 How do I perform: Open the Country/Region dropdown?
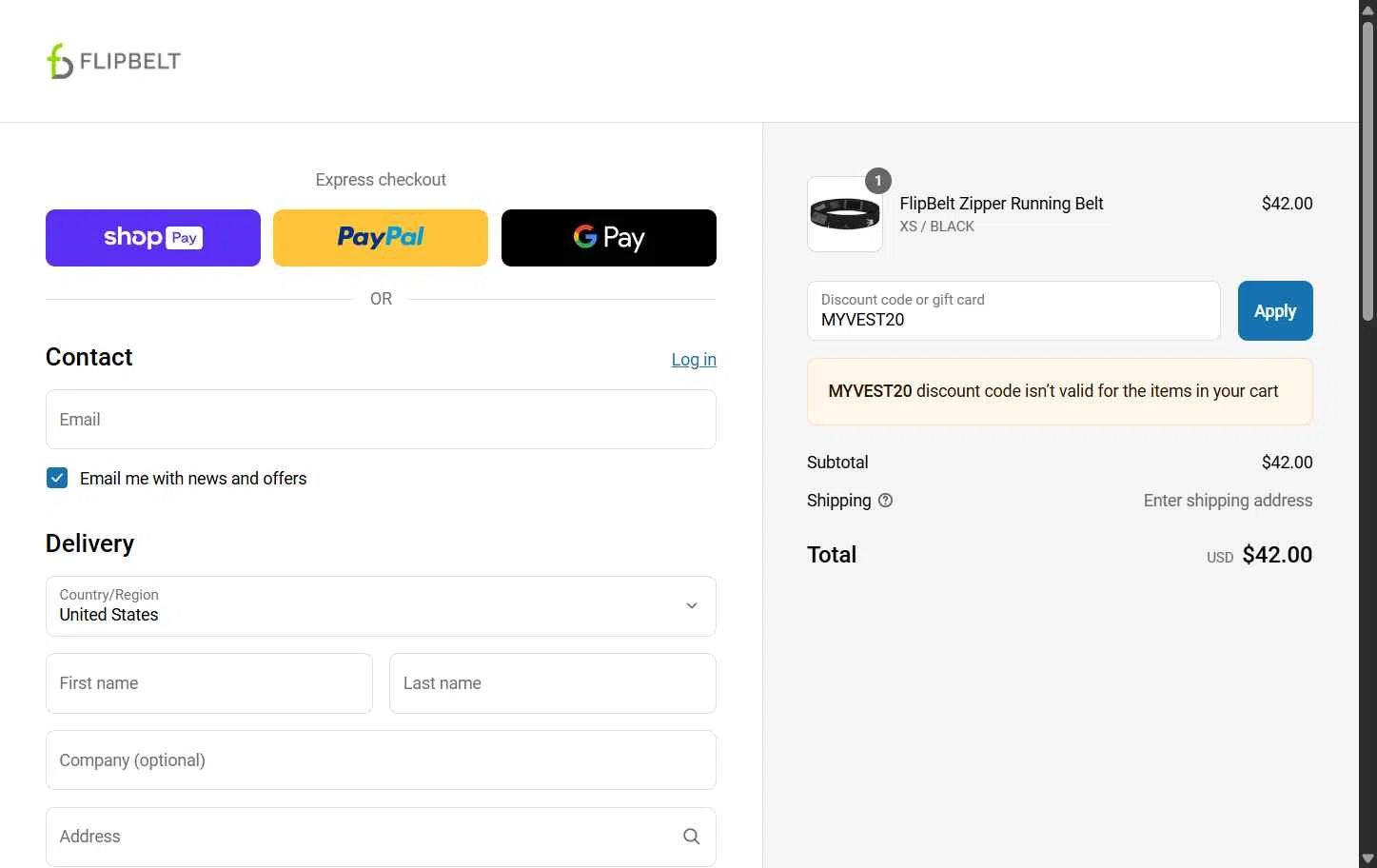pos(381,606)
